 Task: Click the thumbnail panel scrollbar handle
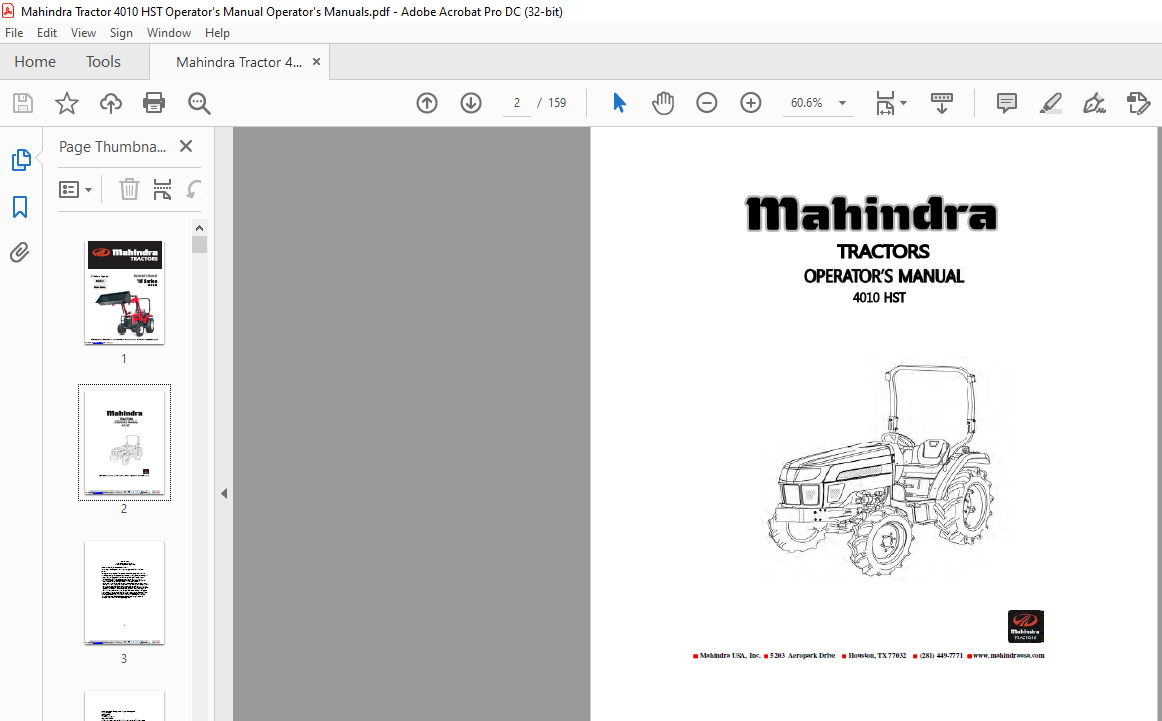pyautogui.click(x=199, y=245)
